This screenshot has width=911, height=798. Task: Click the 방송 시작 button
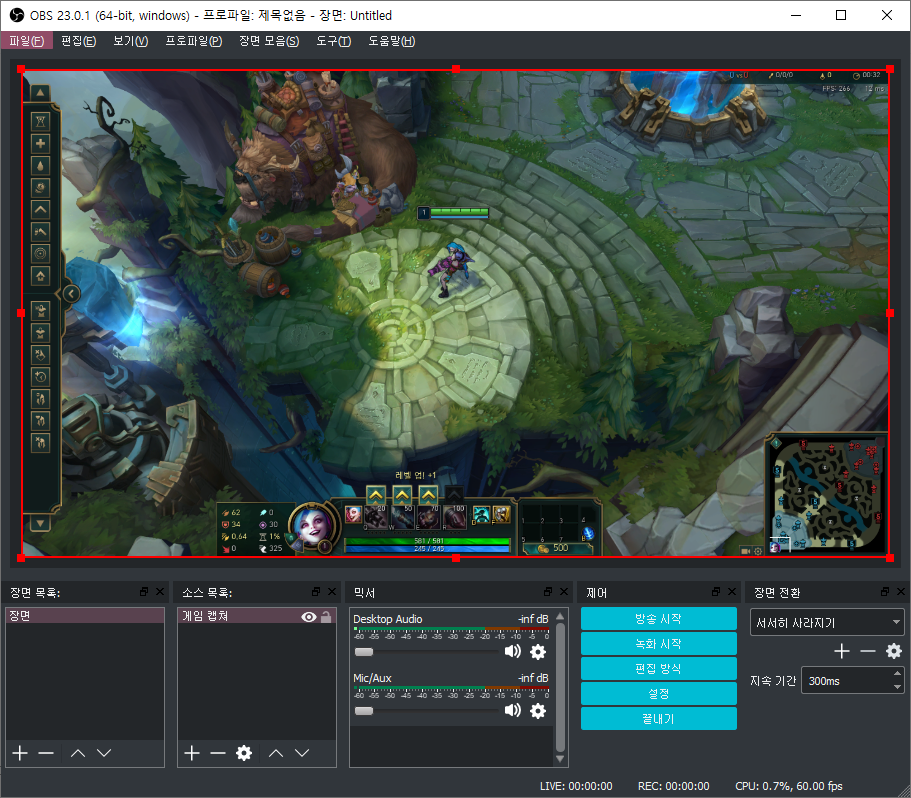(x=658, y=619)
